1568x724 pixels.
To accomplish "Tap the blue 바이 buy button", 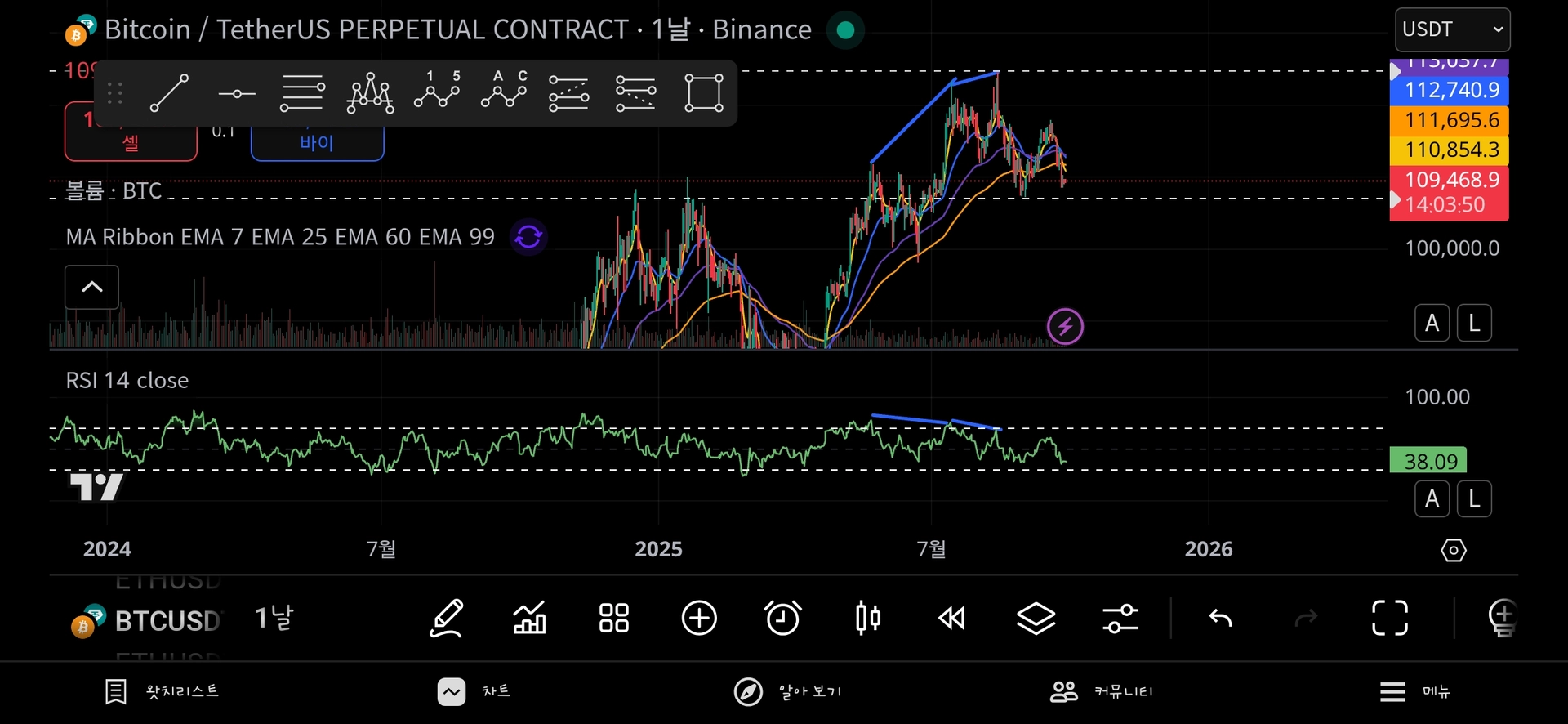I will tap(317, 142).
